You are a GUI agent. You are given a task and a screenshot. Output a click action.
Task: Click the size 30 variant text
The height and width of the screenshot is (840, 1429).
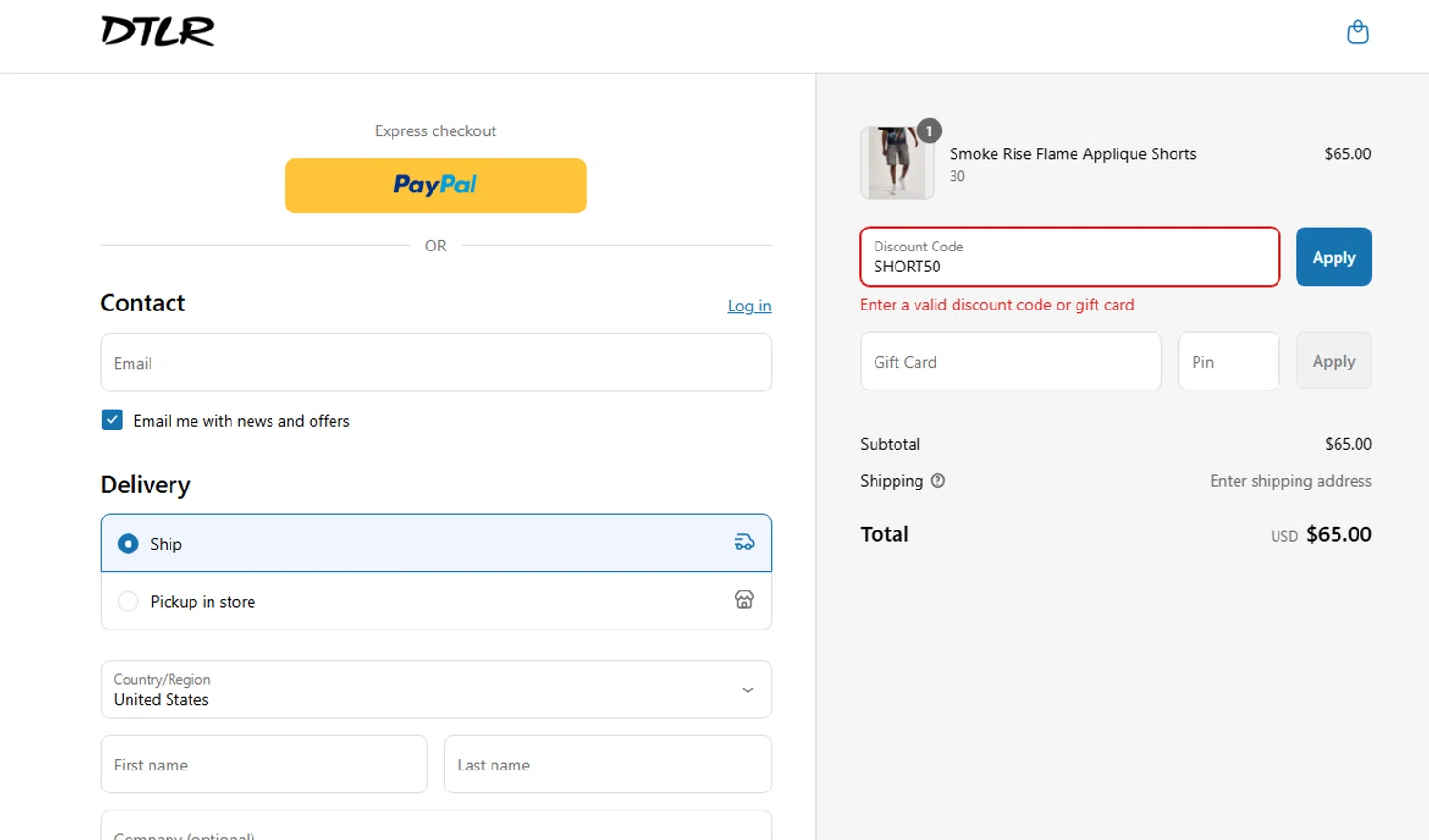(956, 176)
